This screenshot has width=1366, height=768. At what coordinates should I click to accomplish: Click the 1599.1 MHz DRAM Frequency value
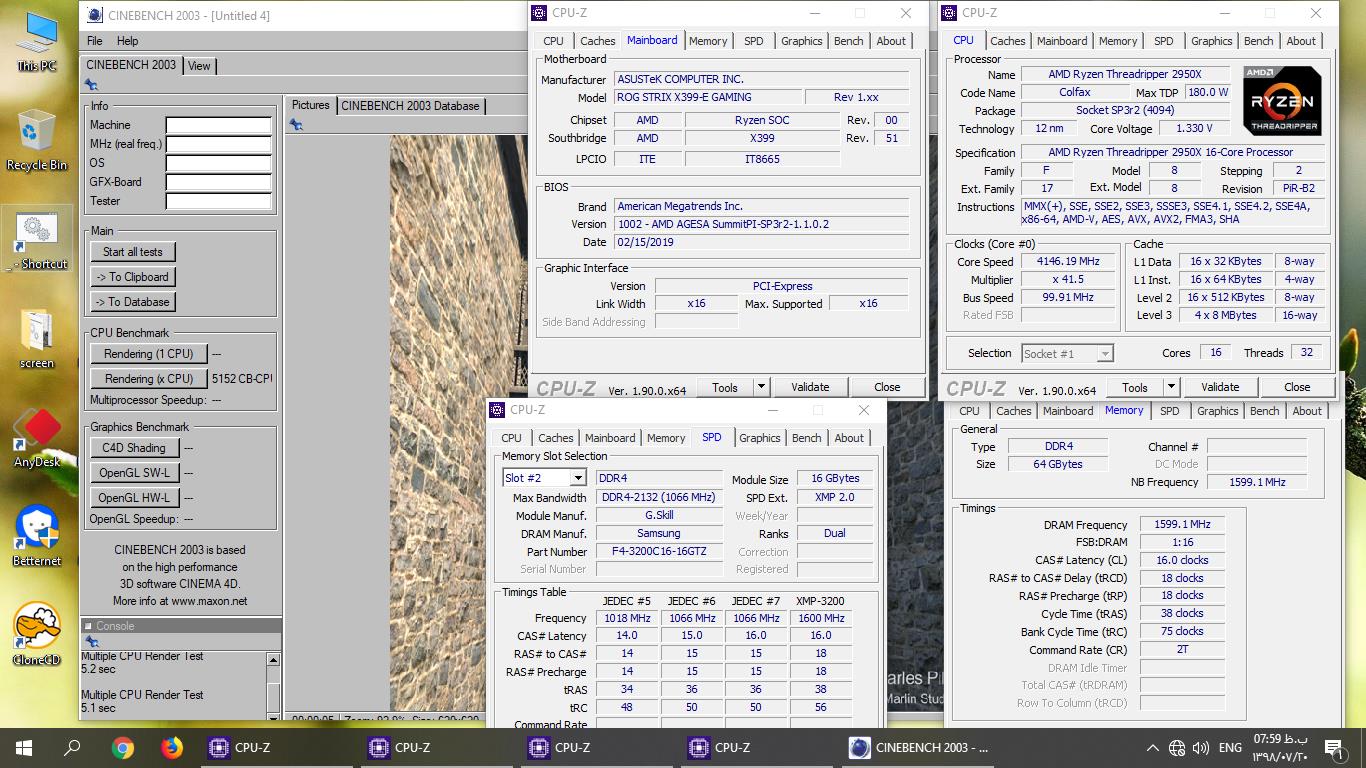tap(1182, 524)
